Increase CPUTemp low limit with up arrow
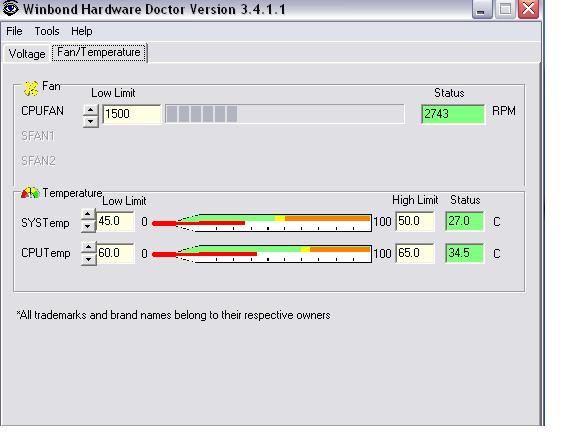 88,246
